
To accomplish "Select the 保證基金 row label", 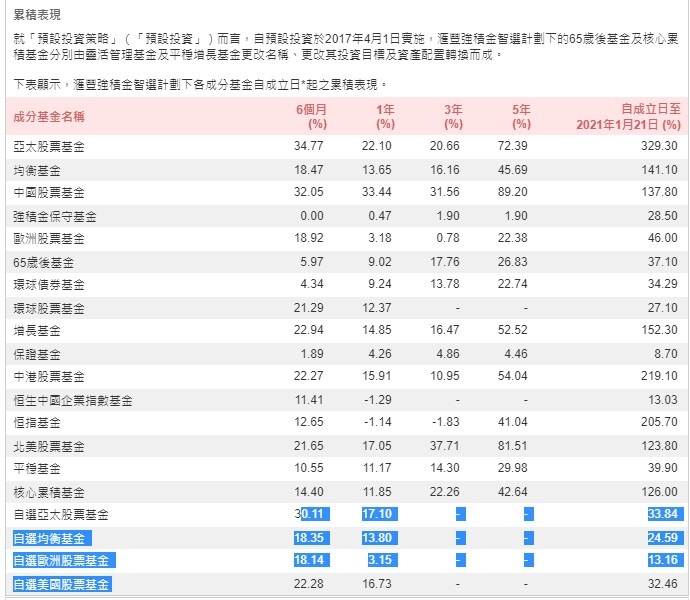I will pos(37,355).
